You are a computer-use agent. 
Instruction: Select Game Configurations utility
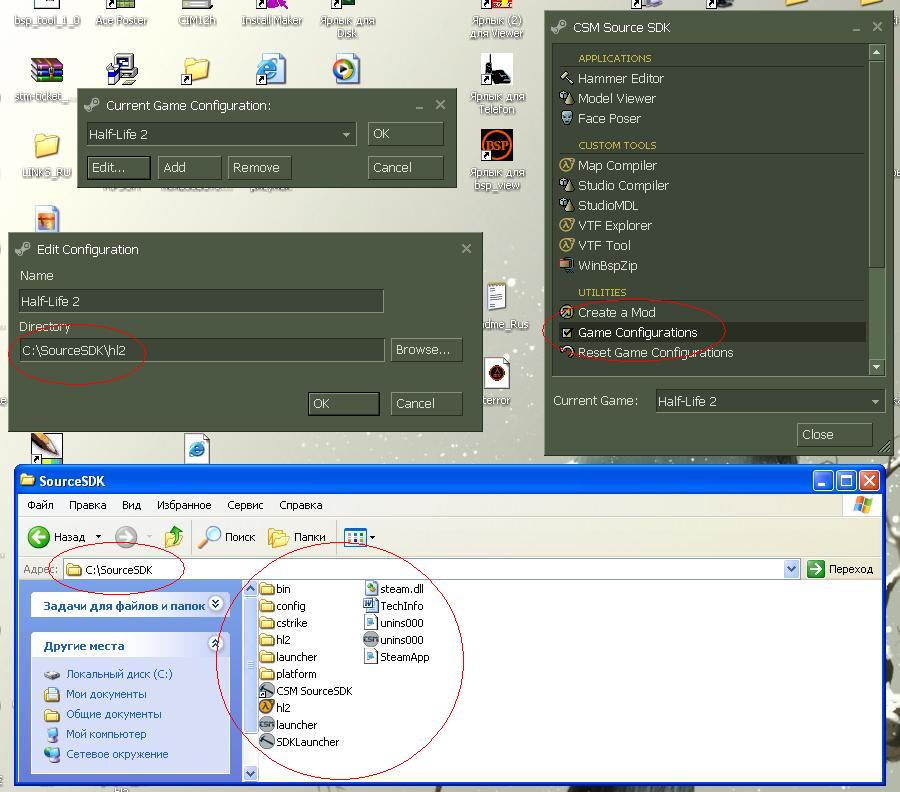(x=712, y=332)
